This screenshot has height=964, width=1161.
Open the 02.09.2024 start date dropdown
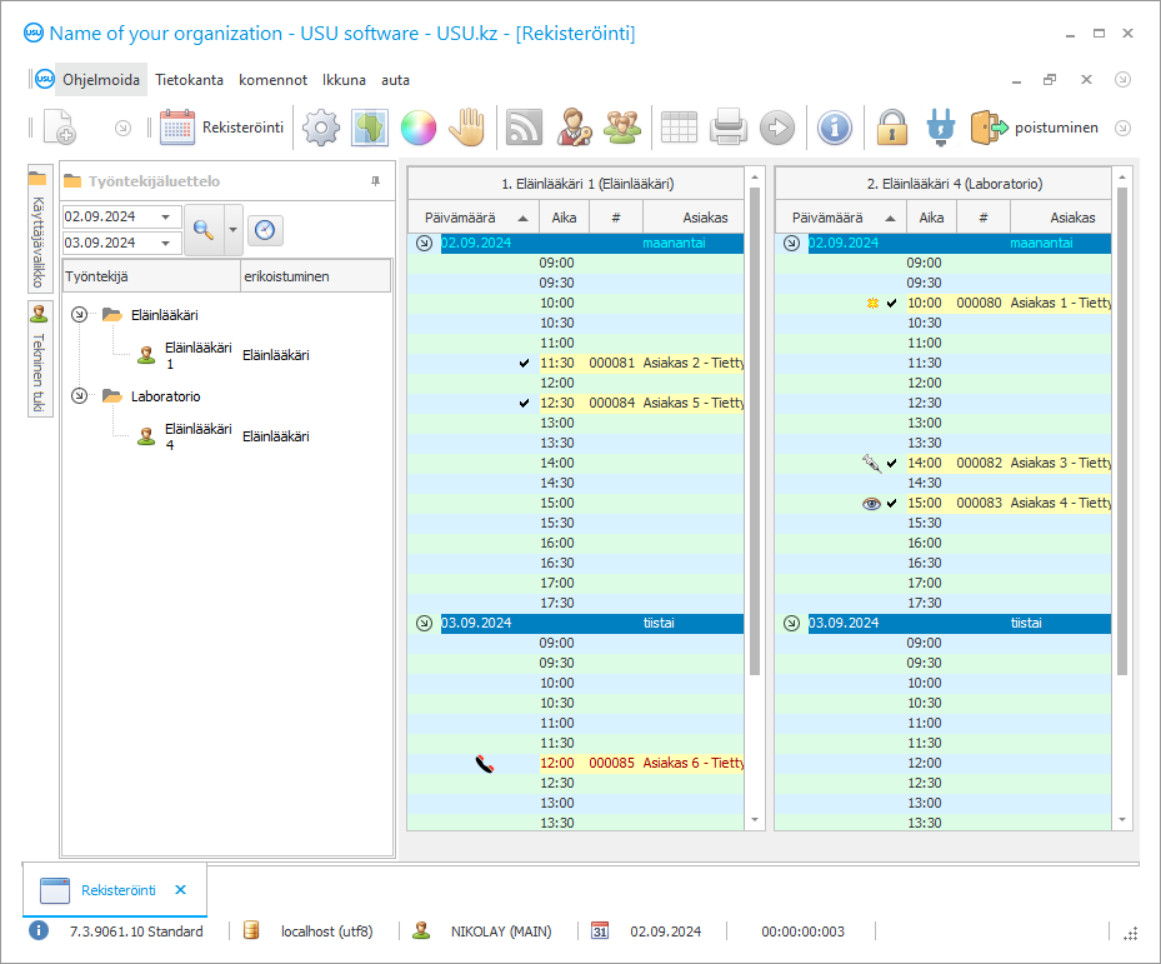[x=166, y=217]
